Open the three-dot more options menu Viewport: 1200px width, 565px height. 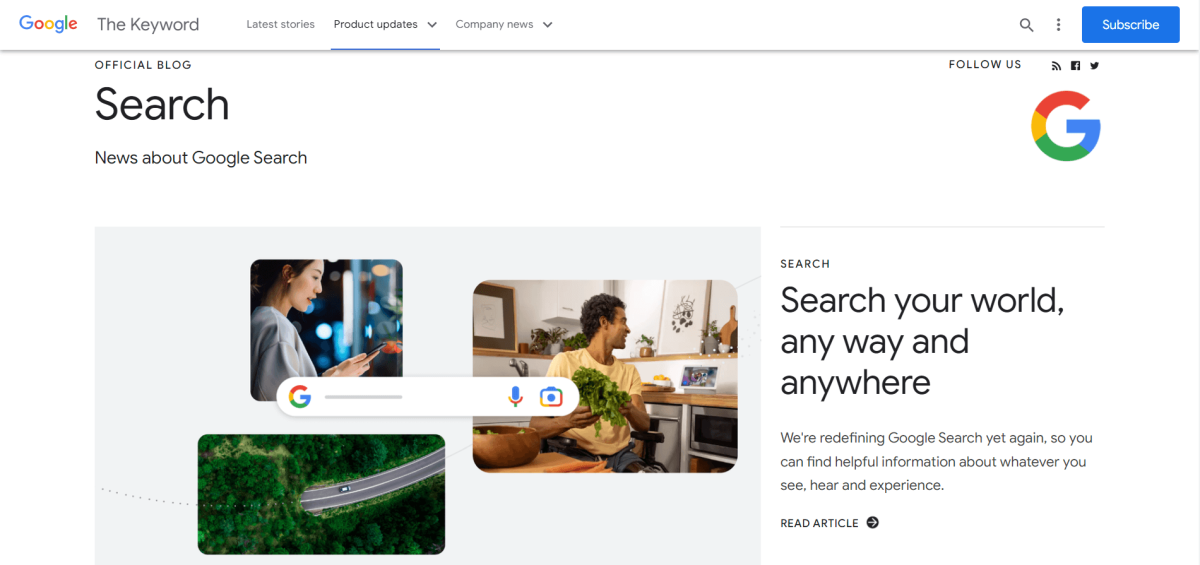click(x=1058, y=25)
